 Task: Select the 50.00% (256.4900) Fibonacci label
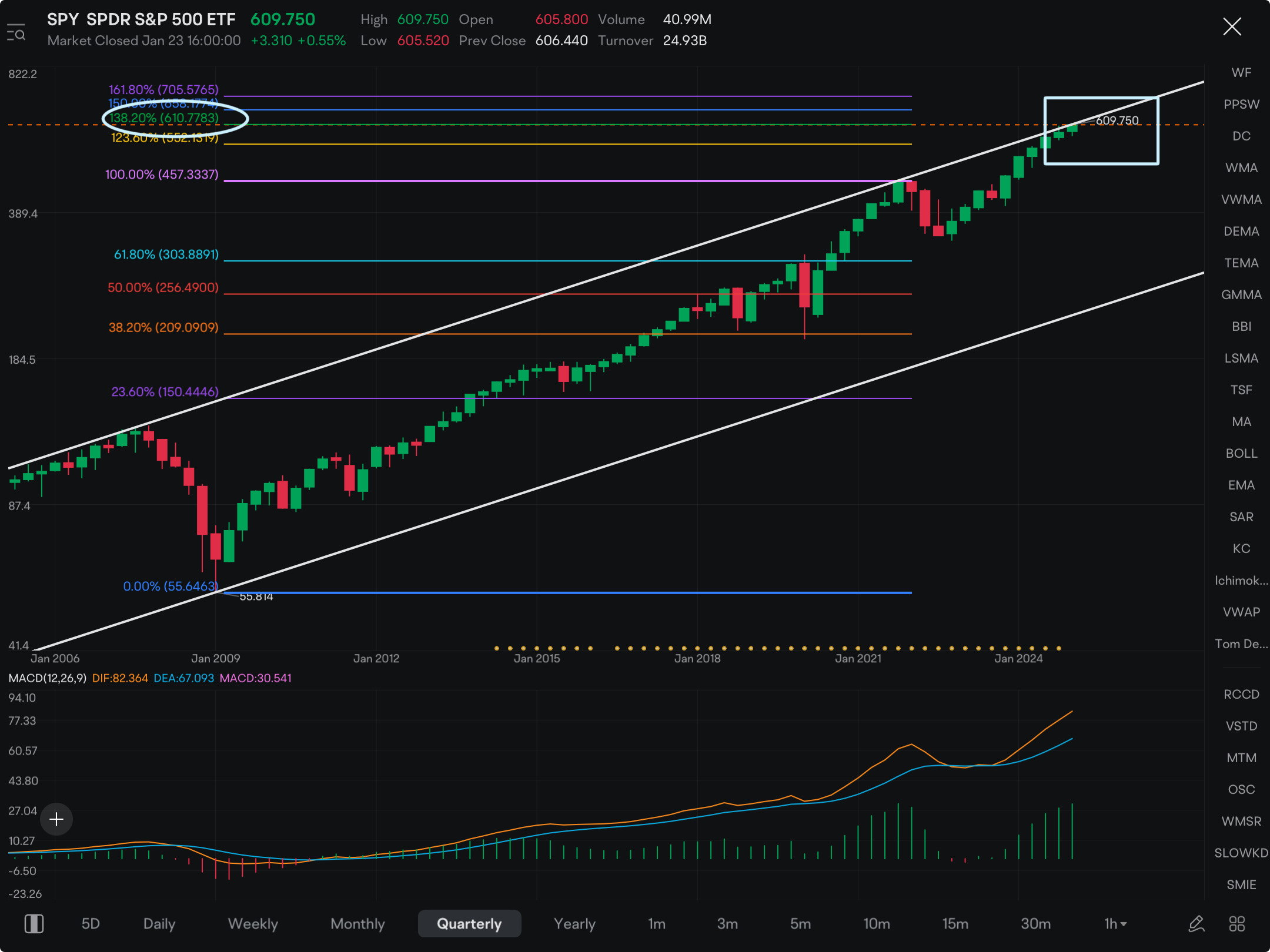pos(163,287)
